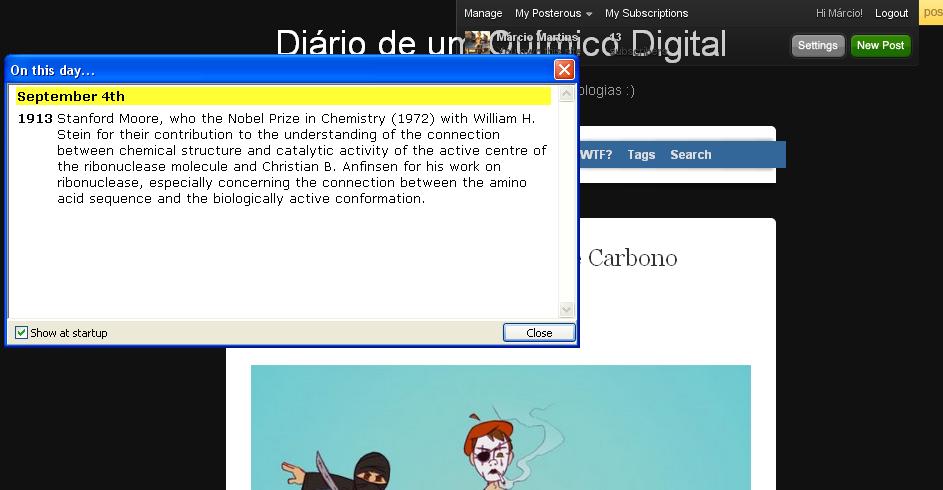Click the Márcio Martins profile avatar
This screenshot has width=943, height=490.
pos(477,42)
